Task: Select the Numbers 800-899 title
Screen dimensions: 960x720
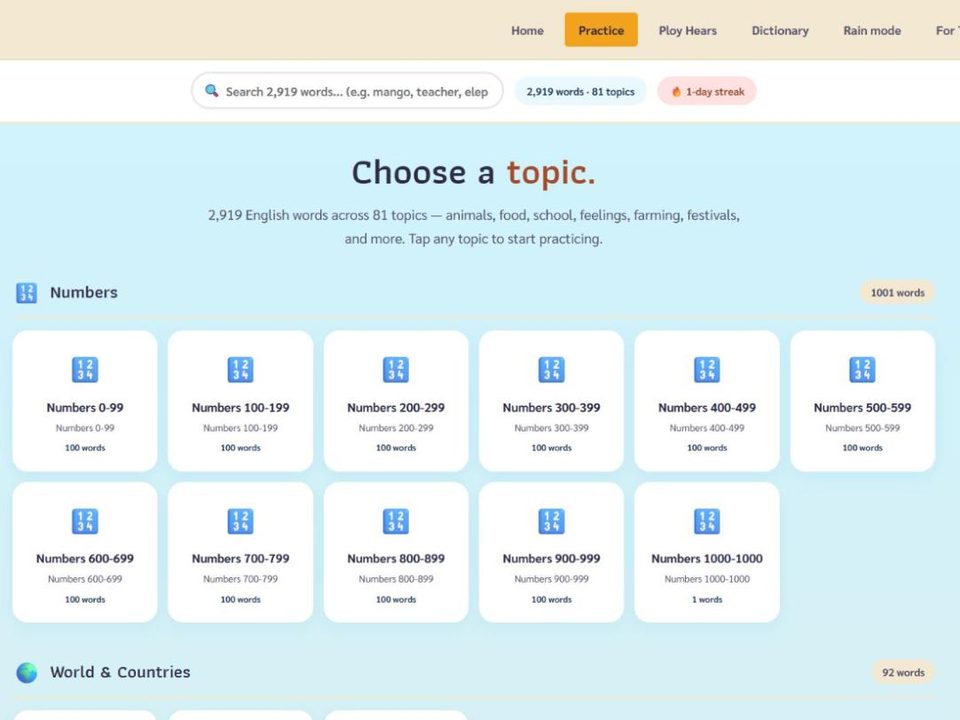Action: click(x=396, y=559)
